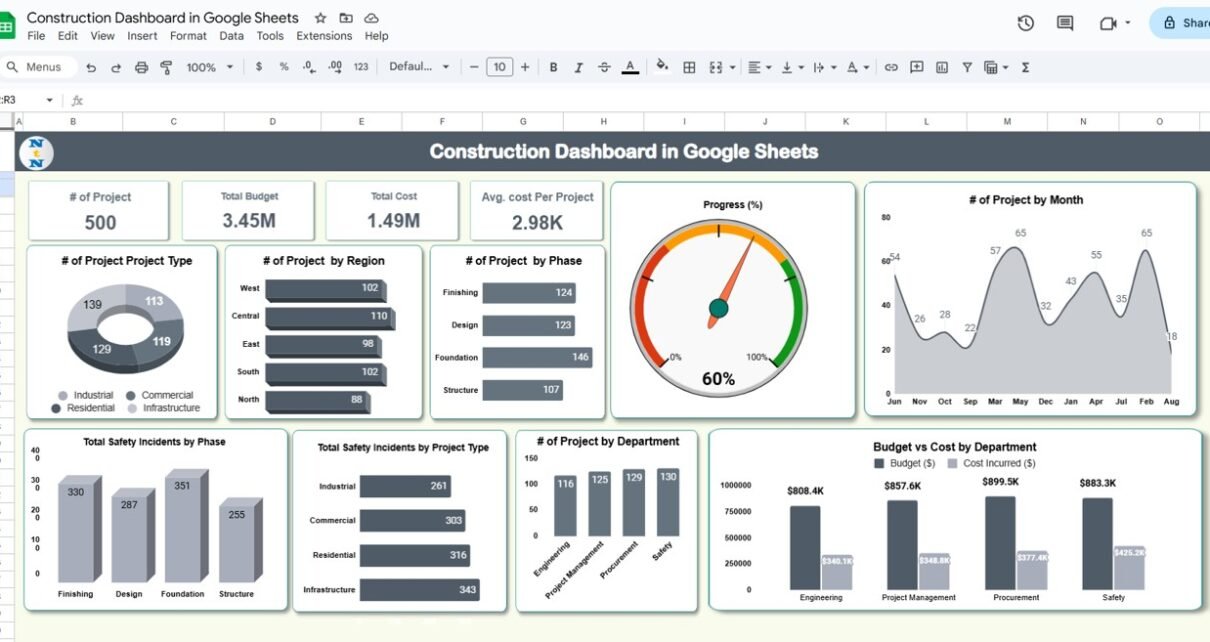Check cloud save status icon

pos(372,18)
